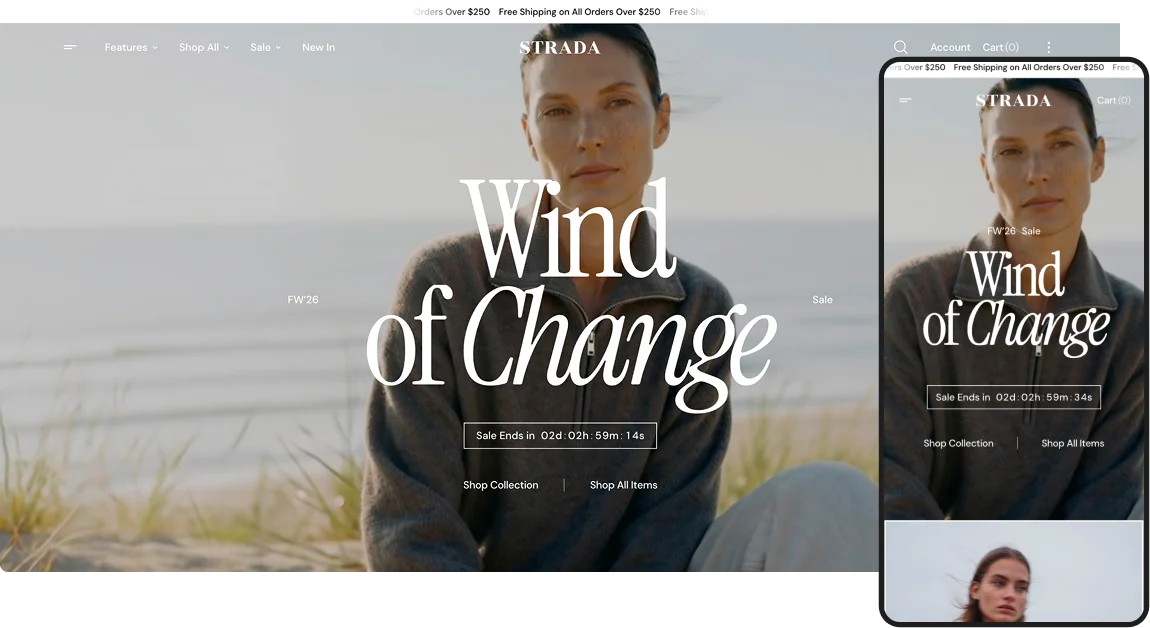The width and height of the screenshot is (1150, 628).
Task: Tap Shop All Items in mobile preview
Action: tap(1072, 443)
